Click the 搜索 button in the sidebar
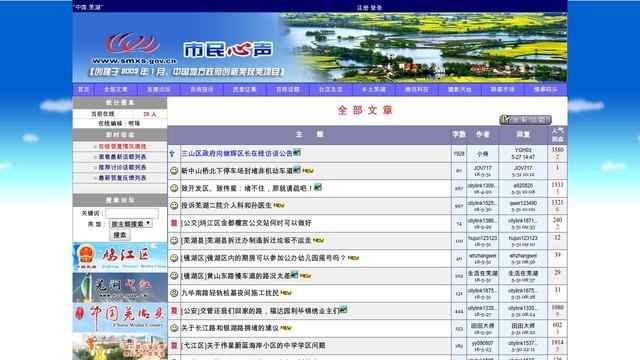Viewport: 640px width, 360px height. click(x=120, y=235)
